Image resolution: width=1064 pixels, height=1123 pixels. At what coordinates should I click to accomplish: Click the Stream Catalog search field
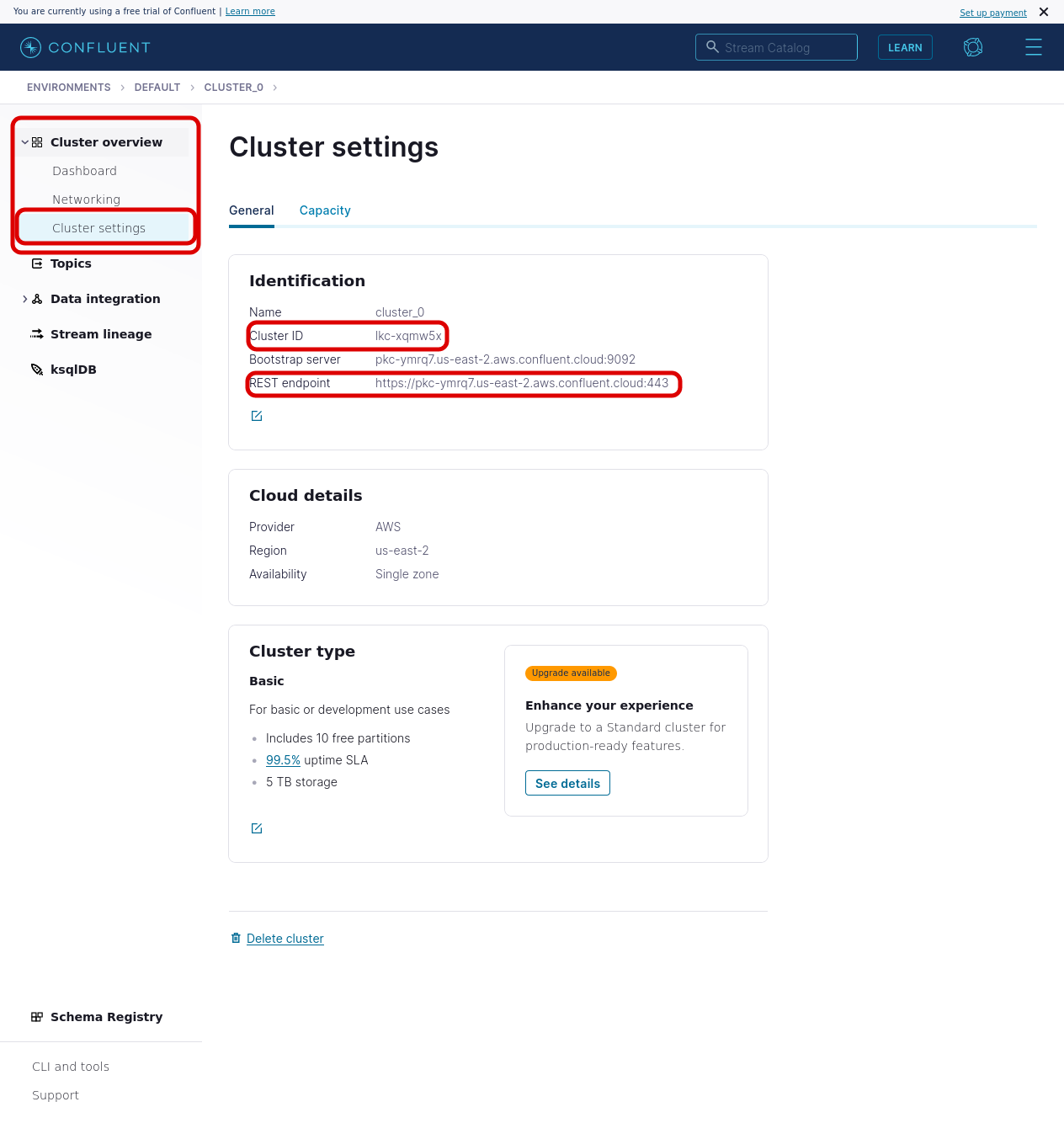point(776,47)
